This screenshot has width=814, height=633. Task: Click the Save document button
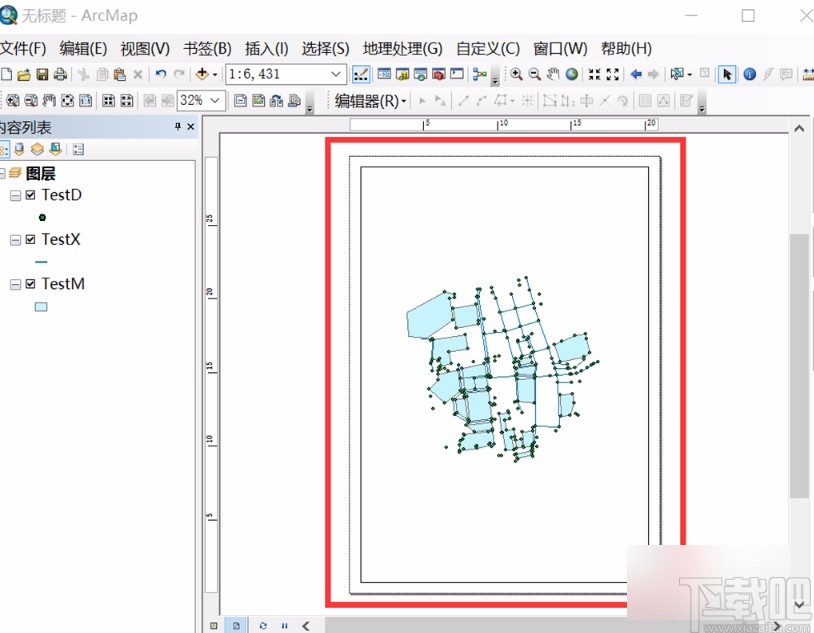[43, 74]
